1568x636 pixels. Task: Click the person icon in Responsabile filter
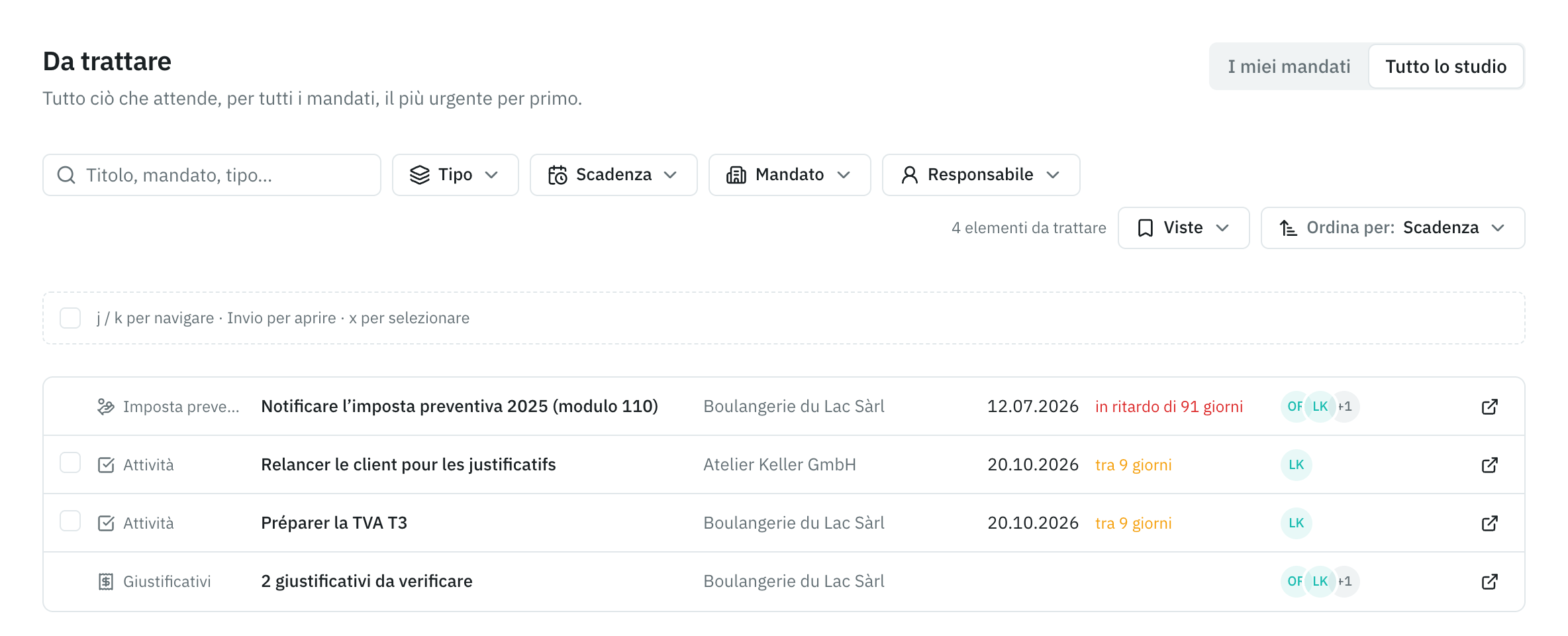[910, 175]
